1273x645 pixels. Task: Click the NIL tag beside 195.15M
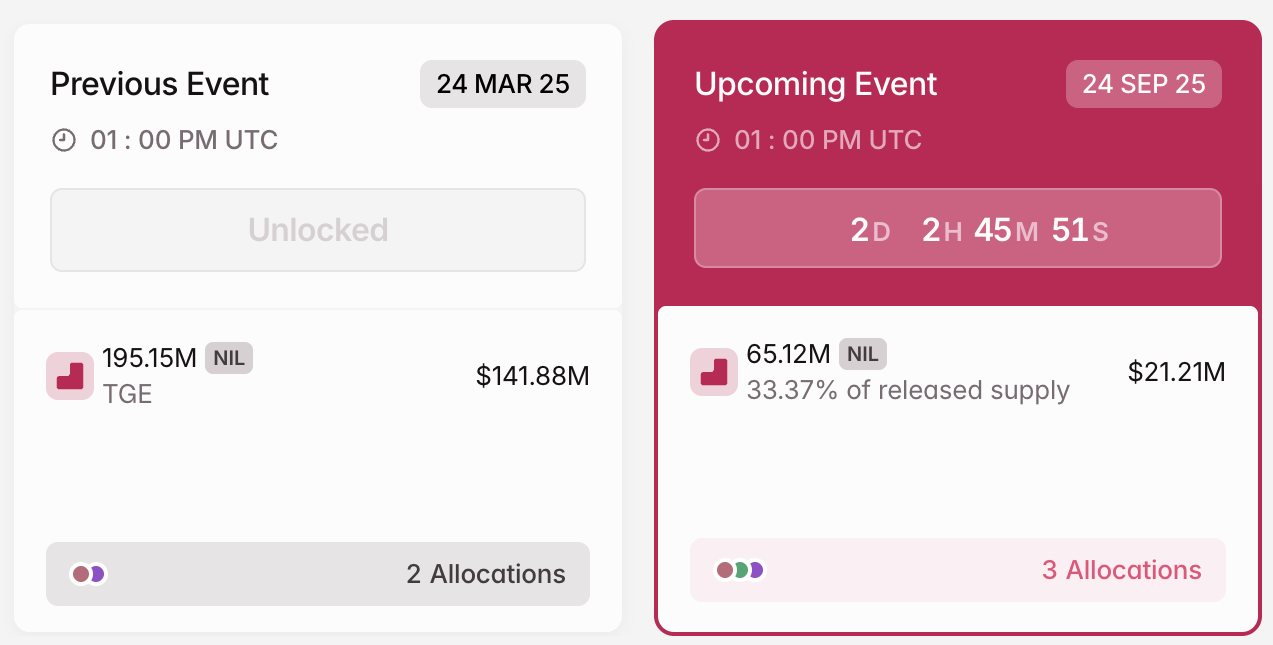(x=229, y=358)
